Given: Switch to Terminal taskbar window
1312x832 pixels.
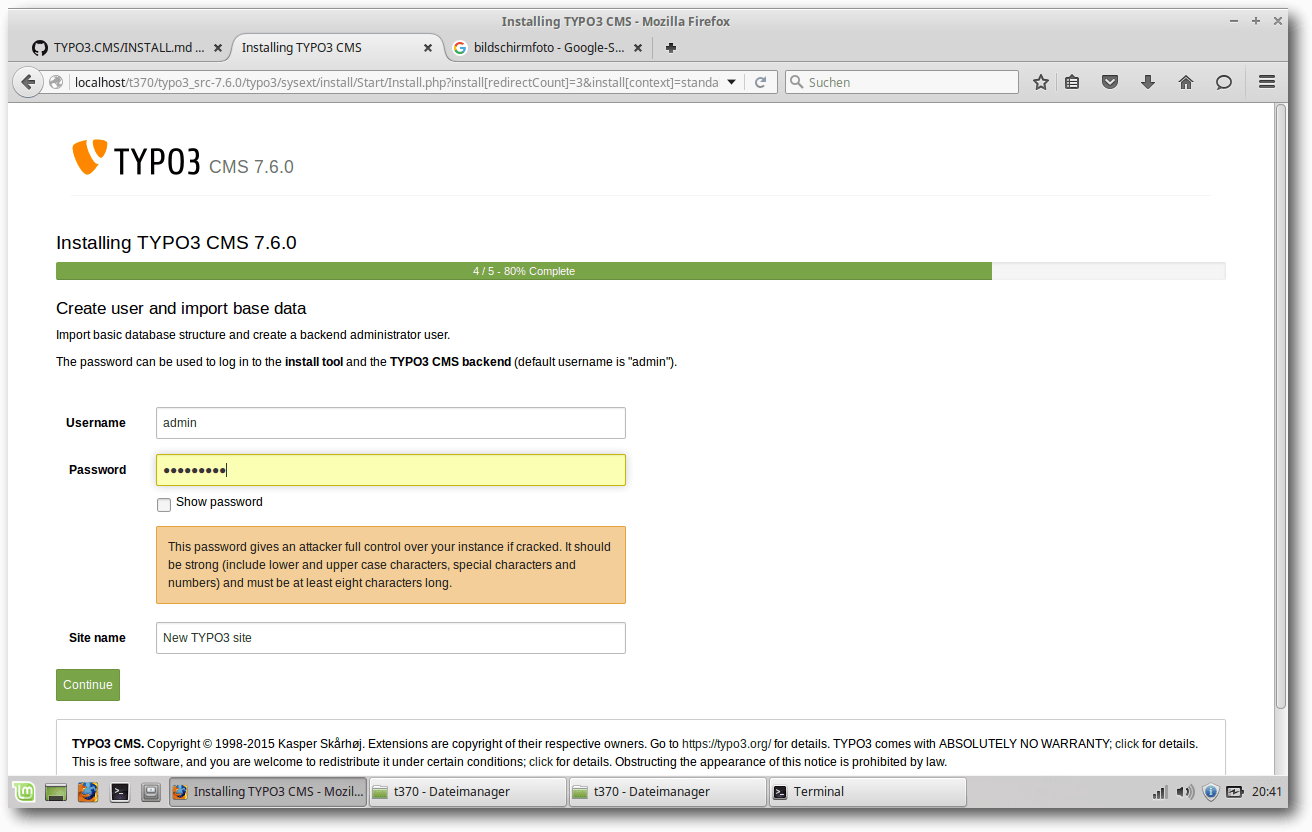Looking at the screenshot, I should pyautogui.click(x=867, y=792).
